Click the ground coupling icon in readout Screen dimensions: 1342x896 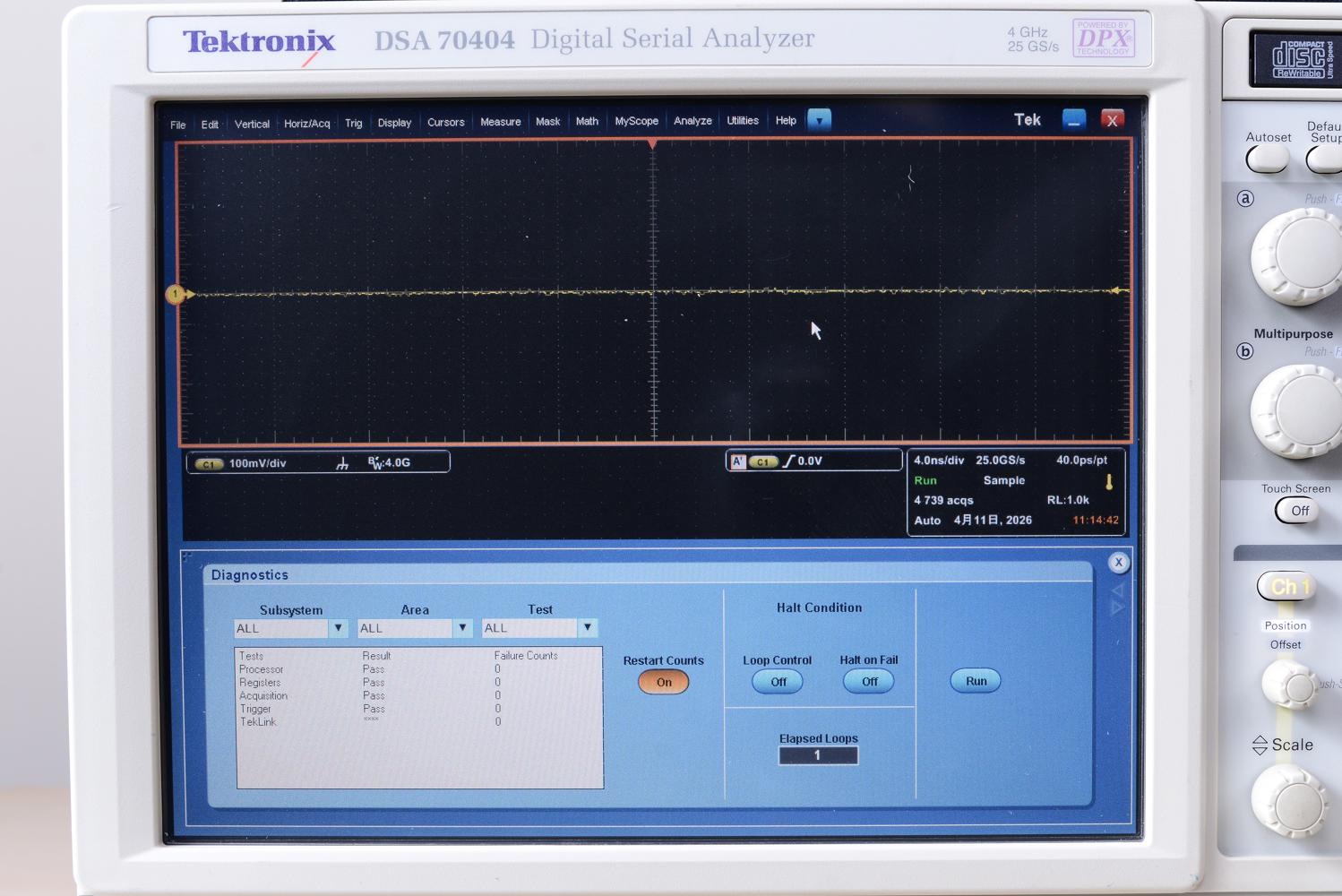[x=342, y=463]
